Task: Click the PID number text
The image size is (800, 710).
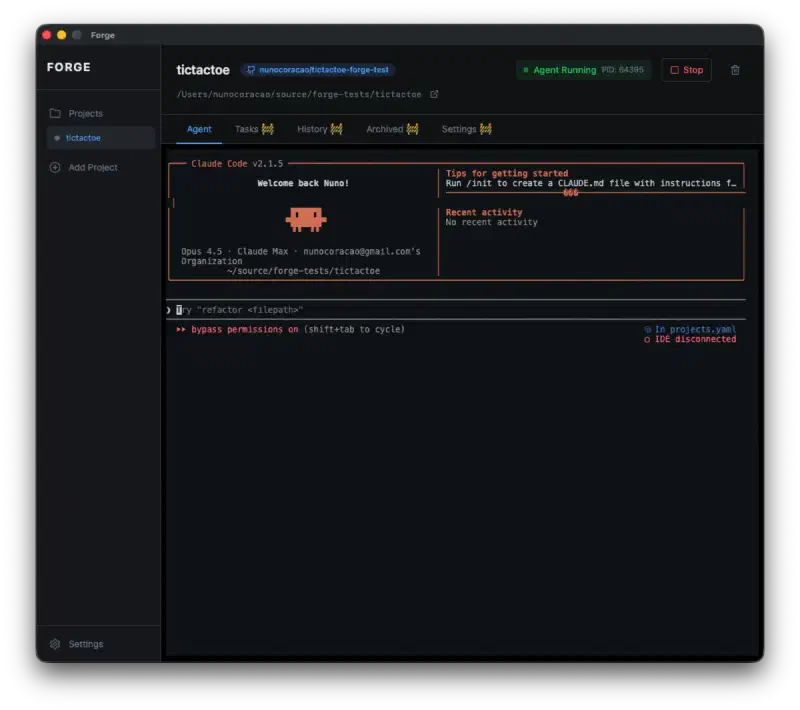Action: (x=622, y=70)
